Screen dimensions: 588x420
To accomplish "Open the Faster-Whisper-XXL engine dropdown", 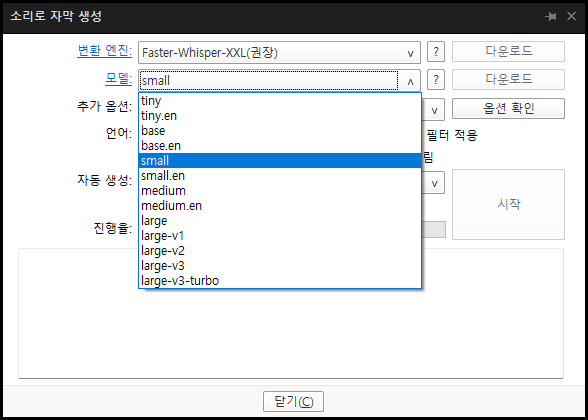I will pyautogui.click(x=279, y=52).
